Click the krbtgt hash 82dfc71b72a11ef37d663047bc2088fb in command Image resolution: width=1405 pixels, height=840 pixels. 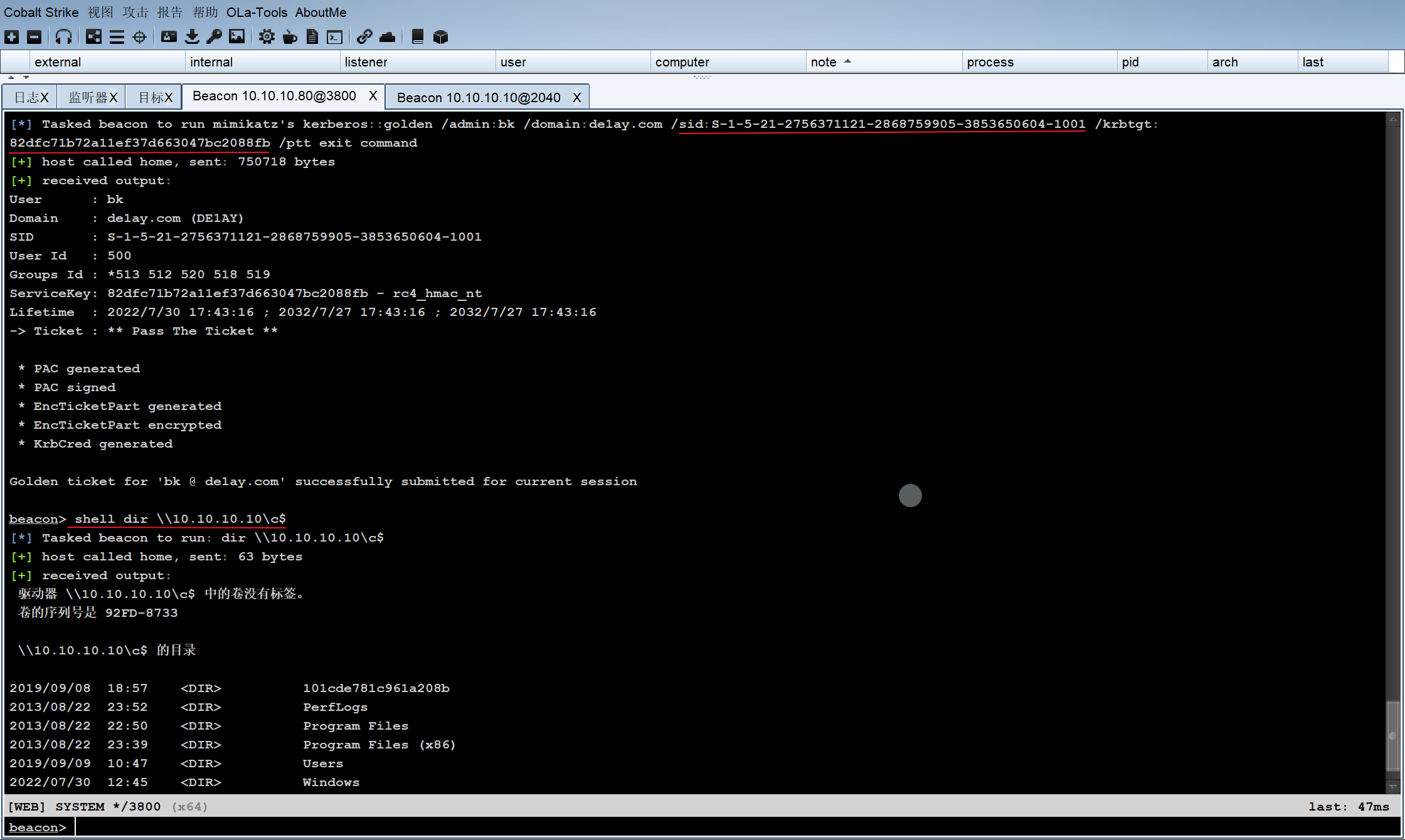140,143
